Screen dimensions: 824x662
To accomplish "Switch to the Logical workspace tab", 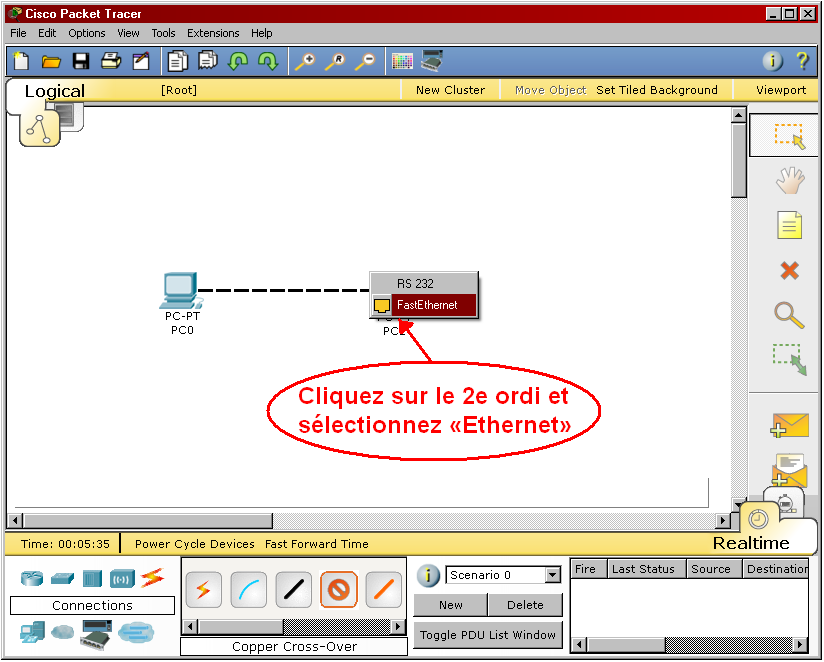I will 55,91.
